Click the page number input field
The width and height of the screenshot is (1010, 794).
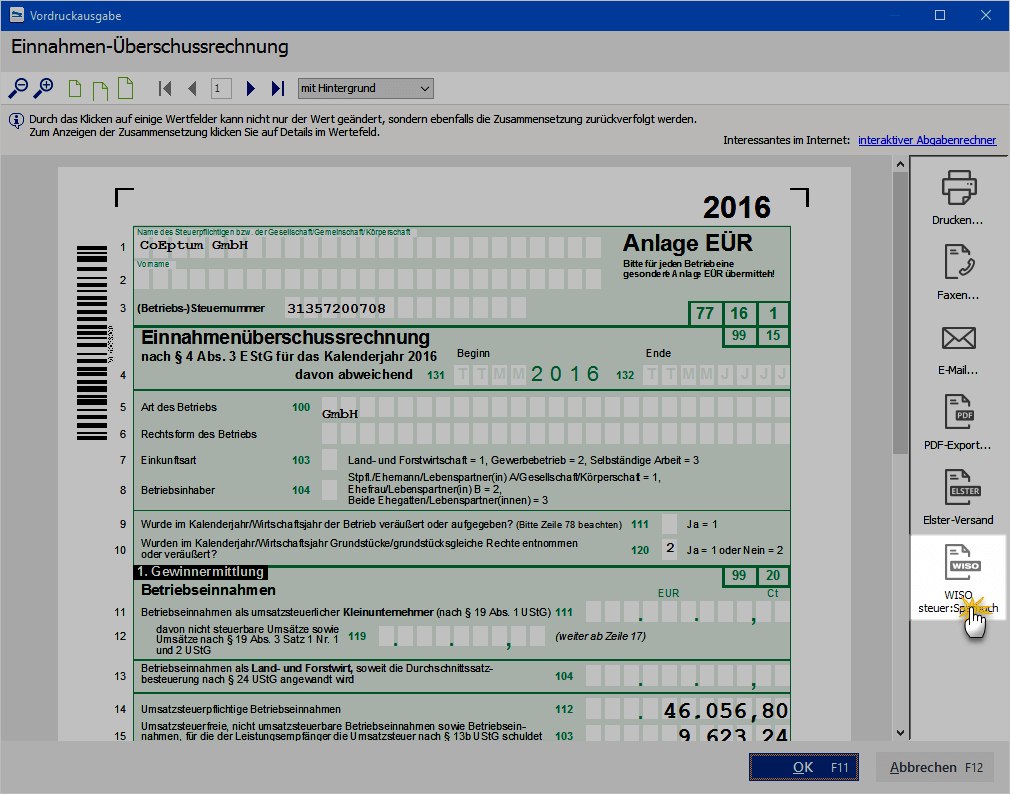tap(221, 88)
